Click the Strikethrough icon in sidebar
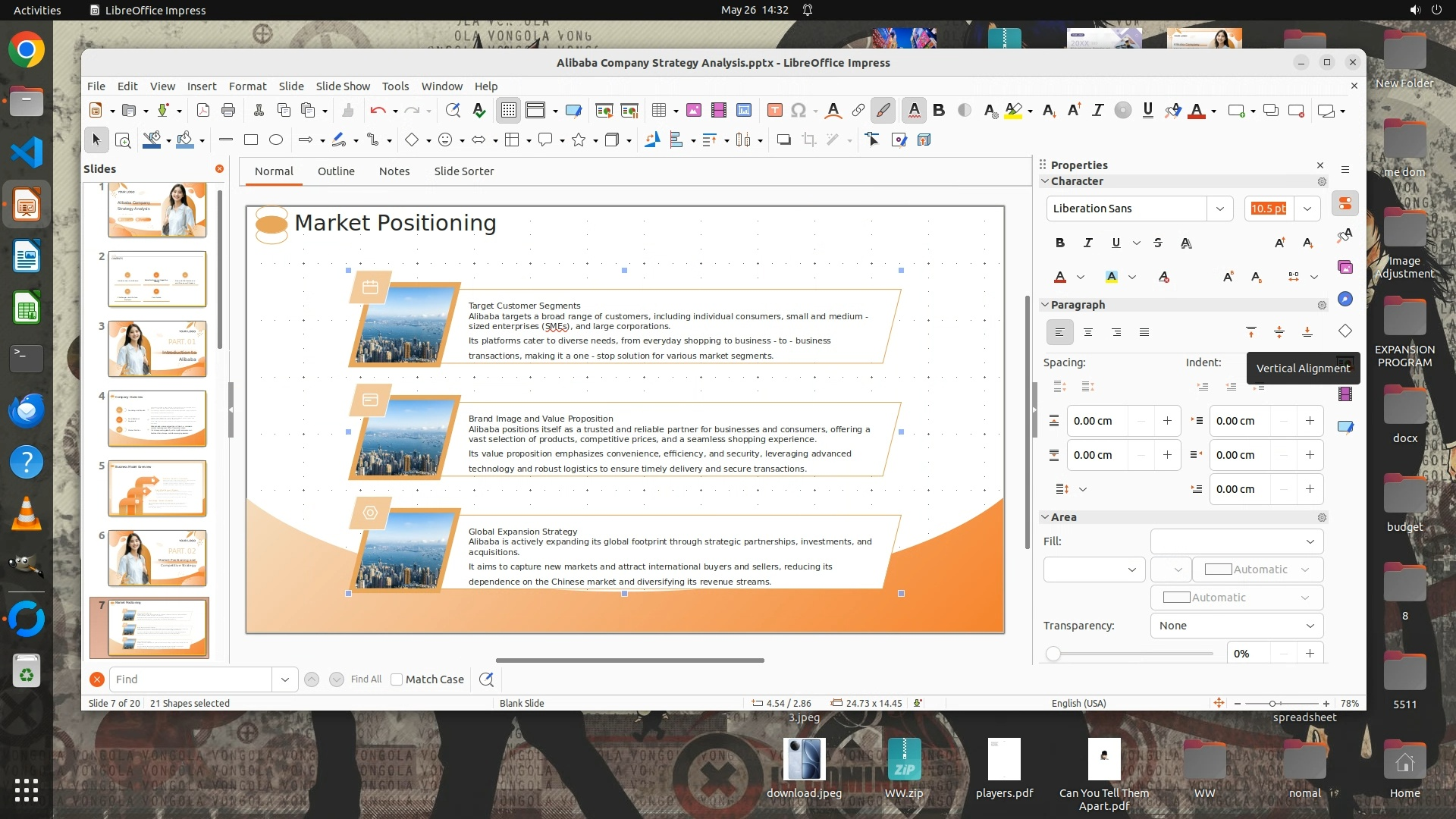 pyautogui.click(x=1157, y=243)
